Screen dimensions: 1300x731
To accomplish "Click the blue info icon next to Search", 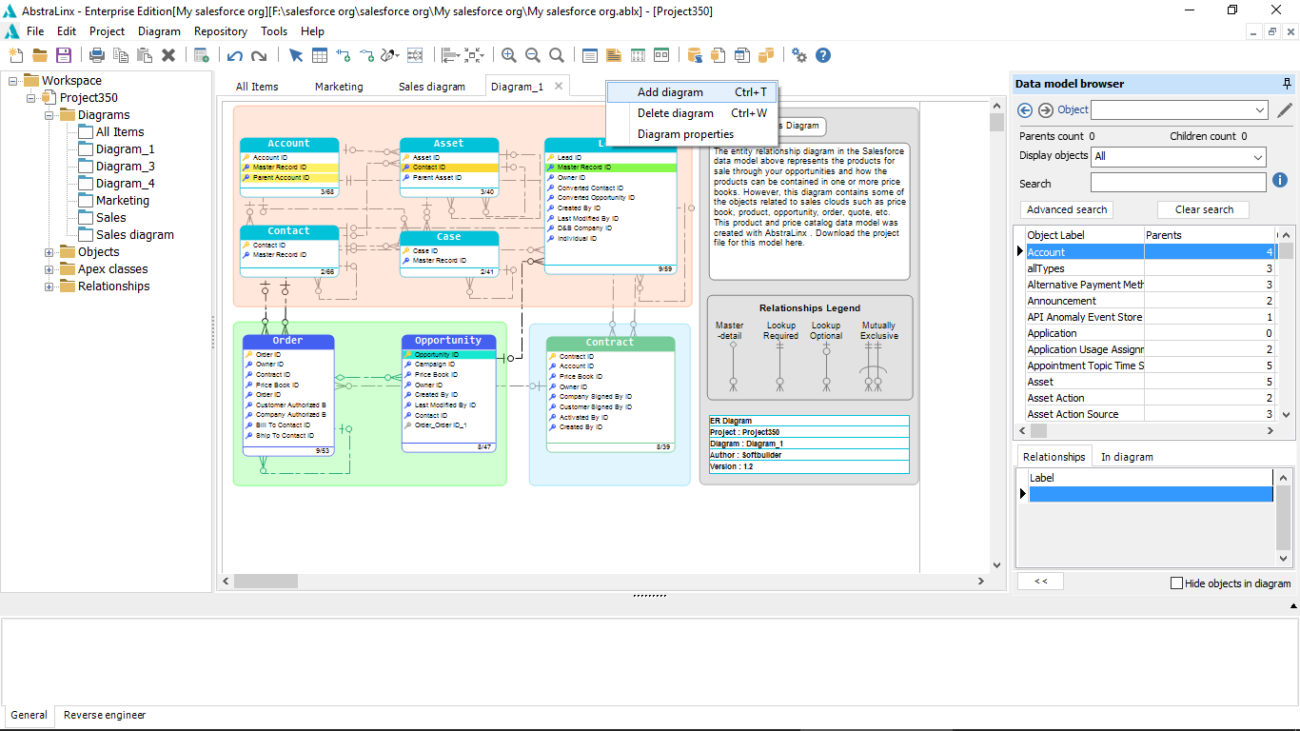I will tap(1280, 181).
